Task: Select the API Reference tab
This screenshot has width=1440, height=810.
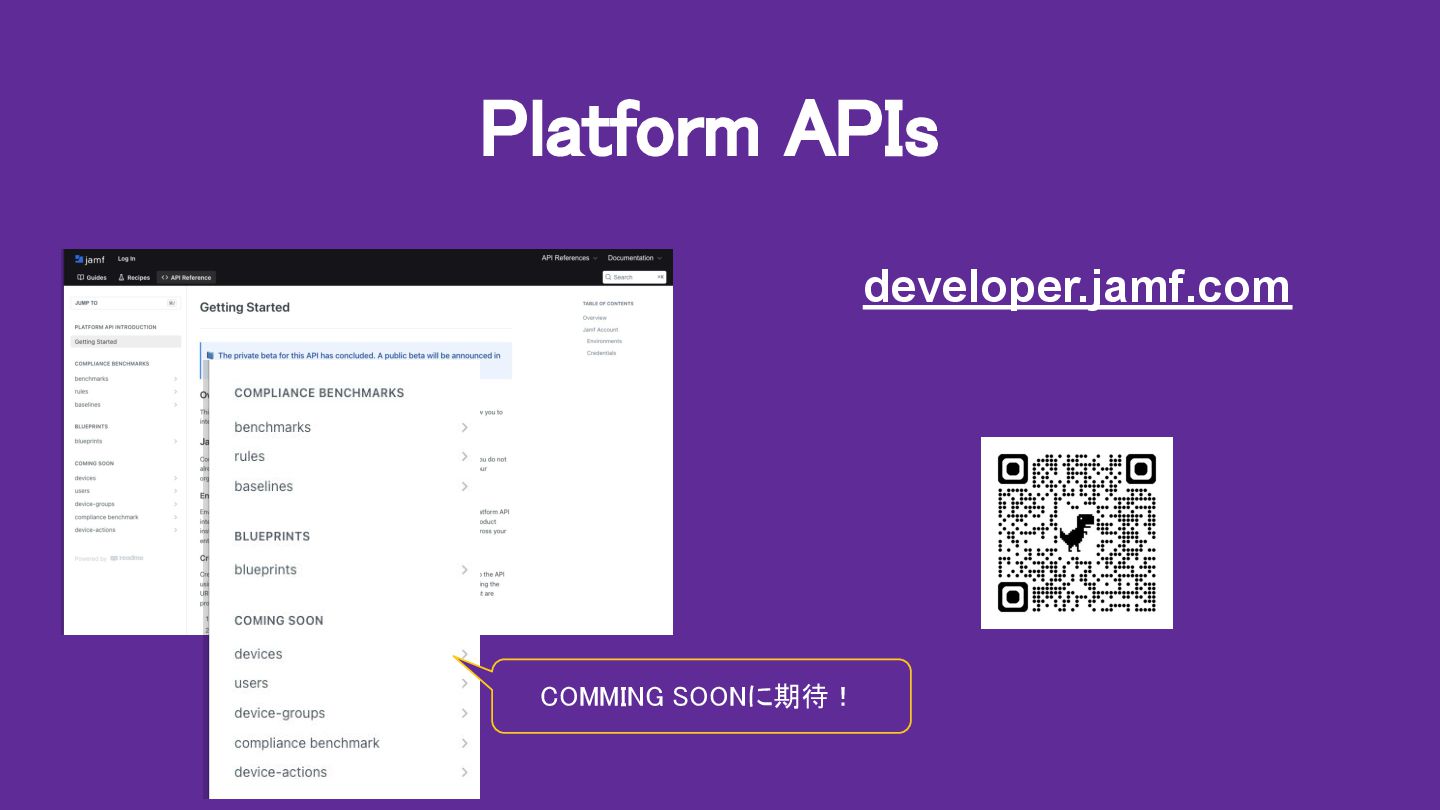Action: point(186,278)
